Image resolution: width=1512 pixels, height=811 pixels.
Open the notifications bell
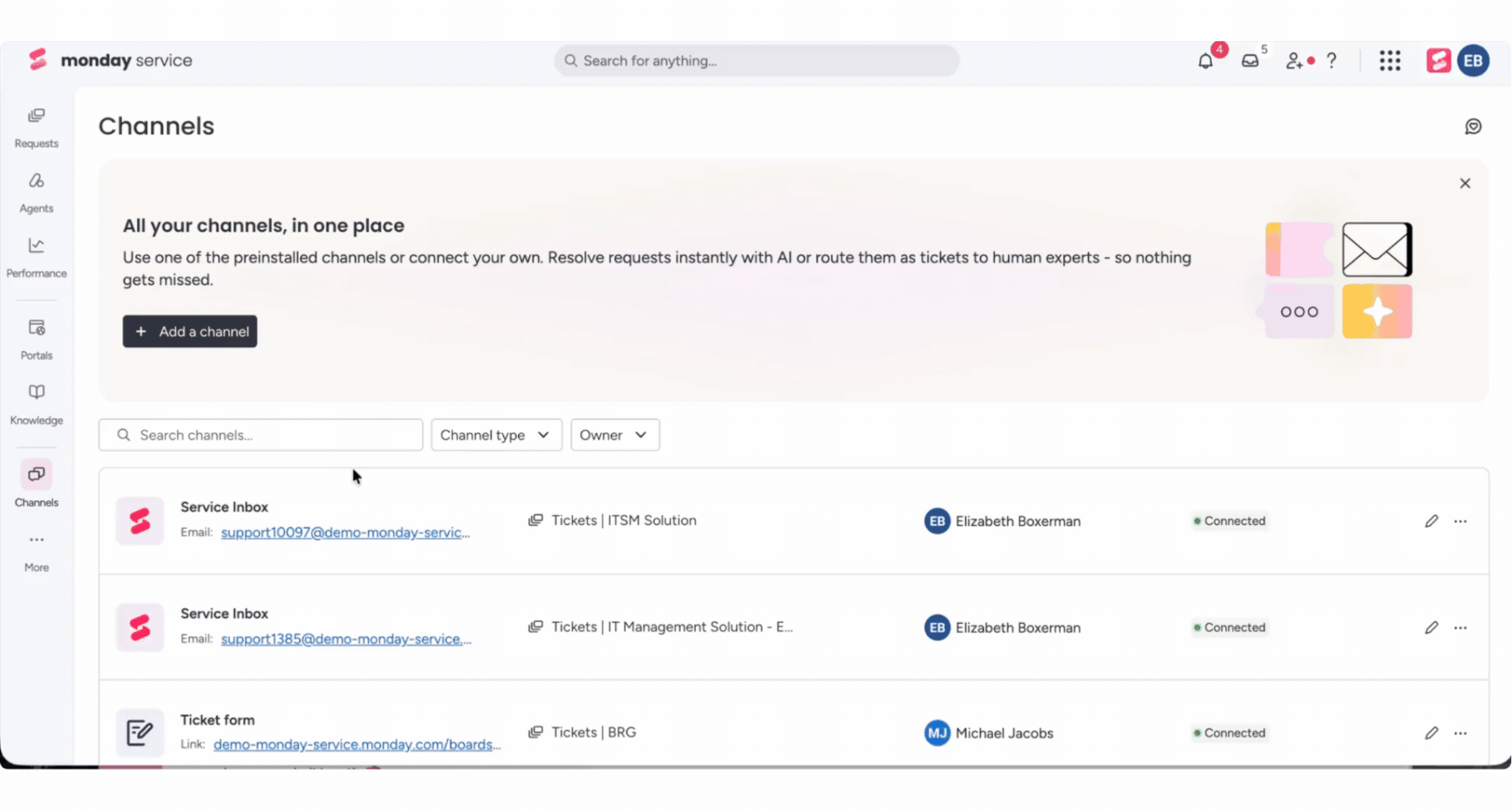1205,61
